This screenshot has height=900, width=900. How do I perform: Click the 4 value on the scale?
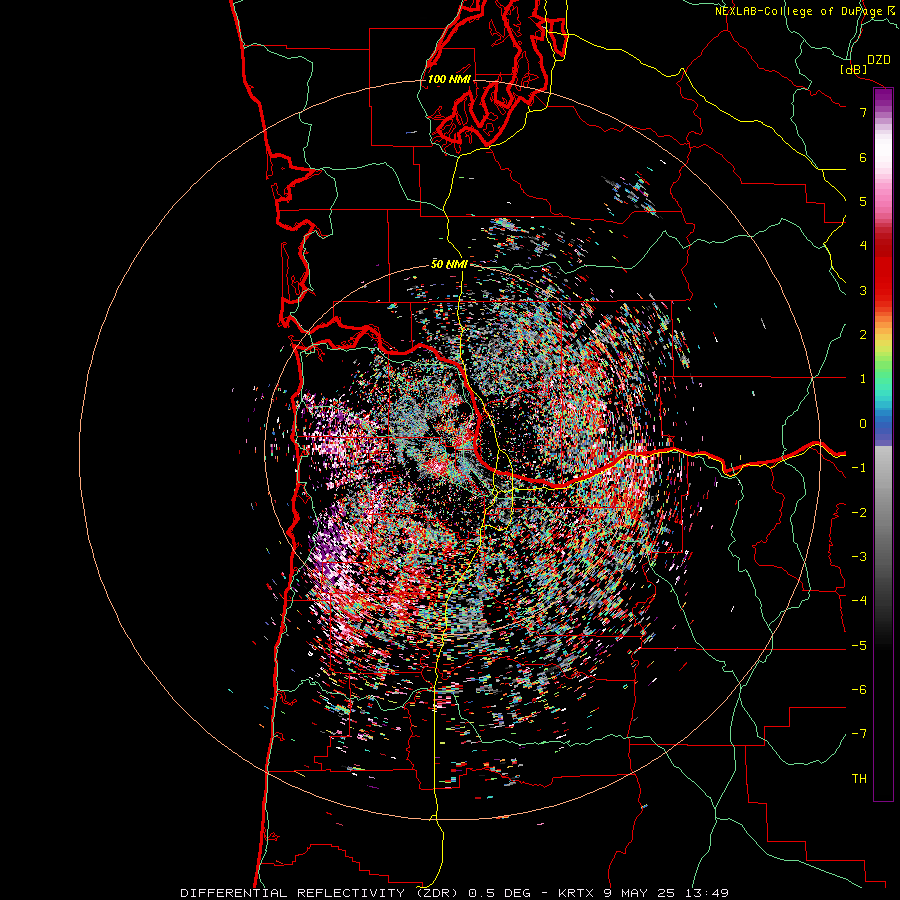coord(863,246)
